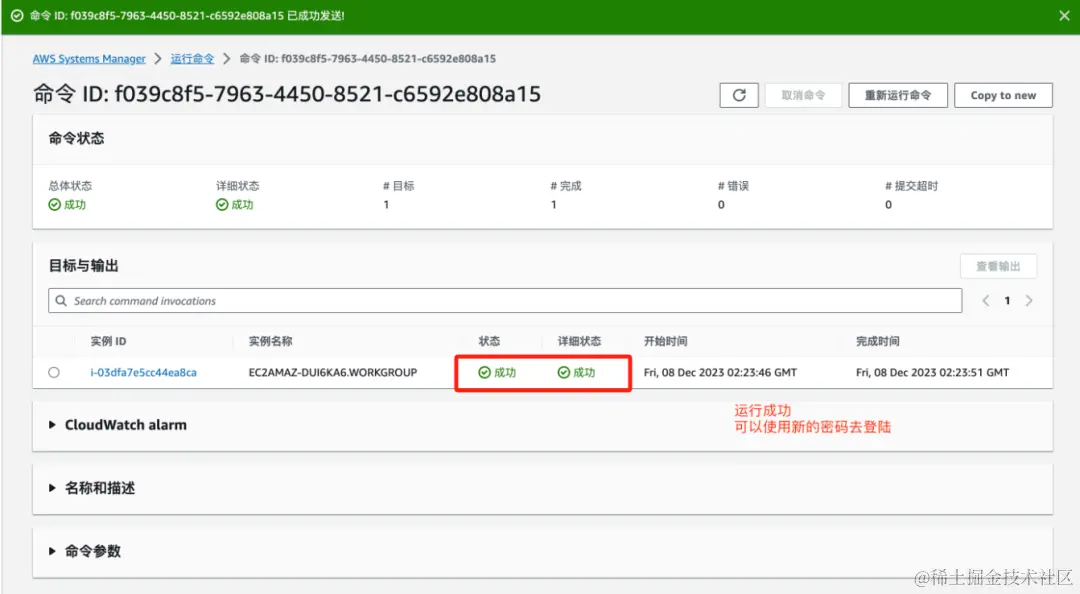Go to previous page of invocations
This screenshot has height=594, width=1080.
click(986, 300)
